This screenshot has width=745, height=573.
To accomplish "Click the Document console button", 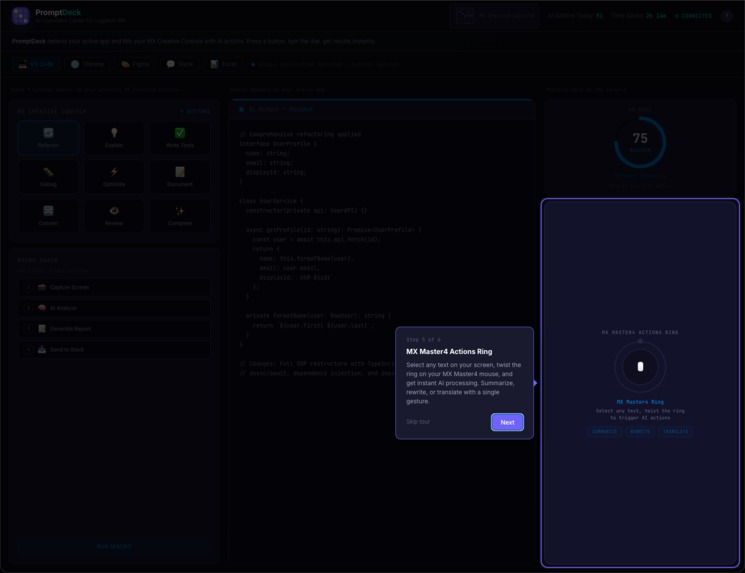I will pyautogui.click(x=180, y=177).
